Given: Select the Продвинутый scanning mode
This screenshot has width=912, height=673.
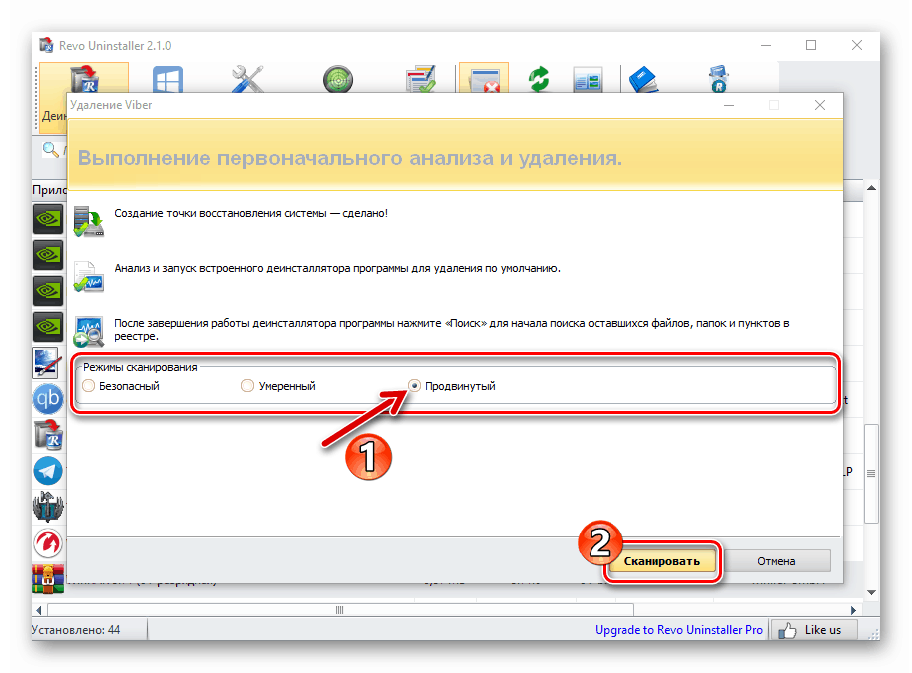Looking at the screenshot, I should coord(452,386).
